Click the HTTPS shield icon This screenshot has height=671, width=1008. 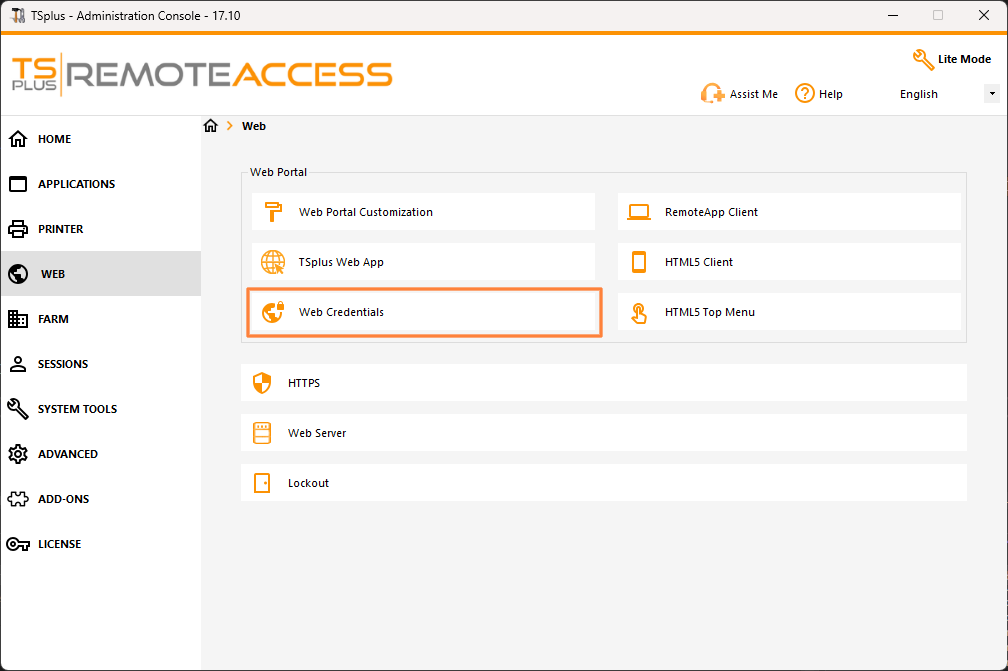pos(261,382)
